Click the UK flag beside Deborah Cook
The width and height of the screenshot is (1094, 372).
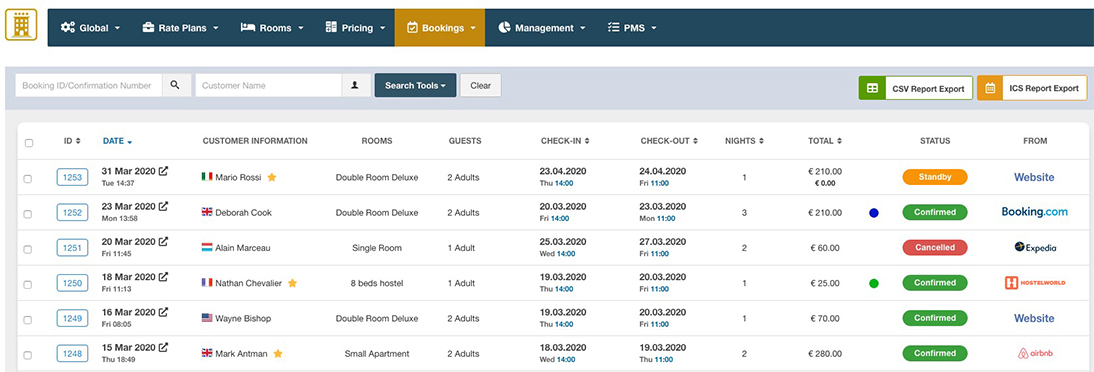click(x=207, y=212)
